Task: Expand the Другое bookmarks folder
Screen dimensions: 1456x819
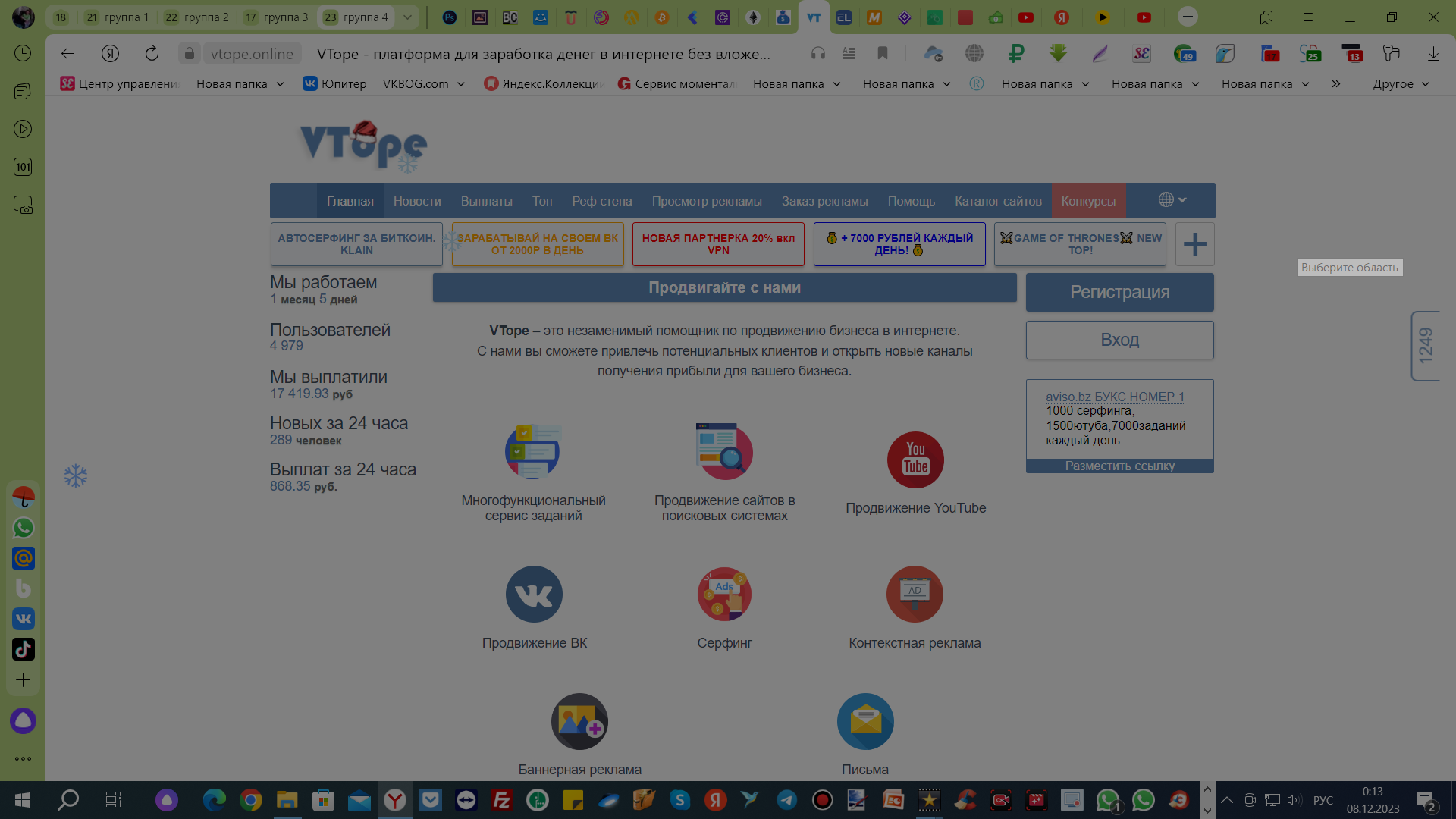Action: [x=1401, y=84]
